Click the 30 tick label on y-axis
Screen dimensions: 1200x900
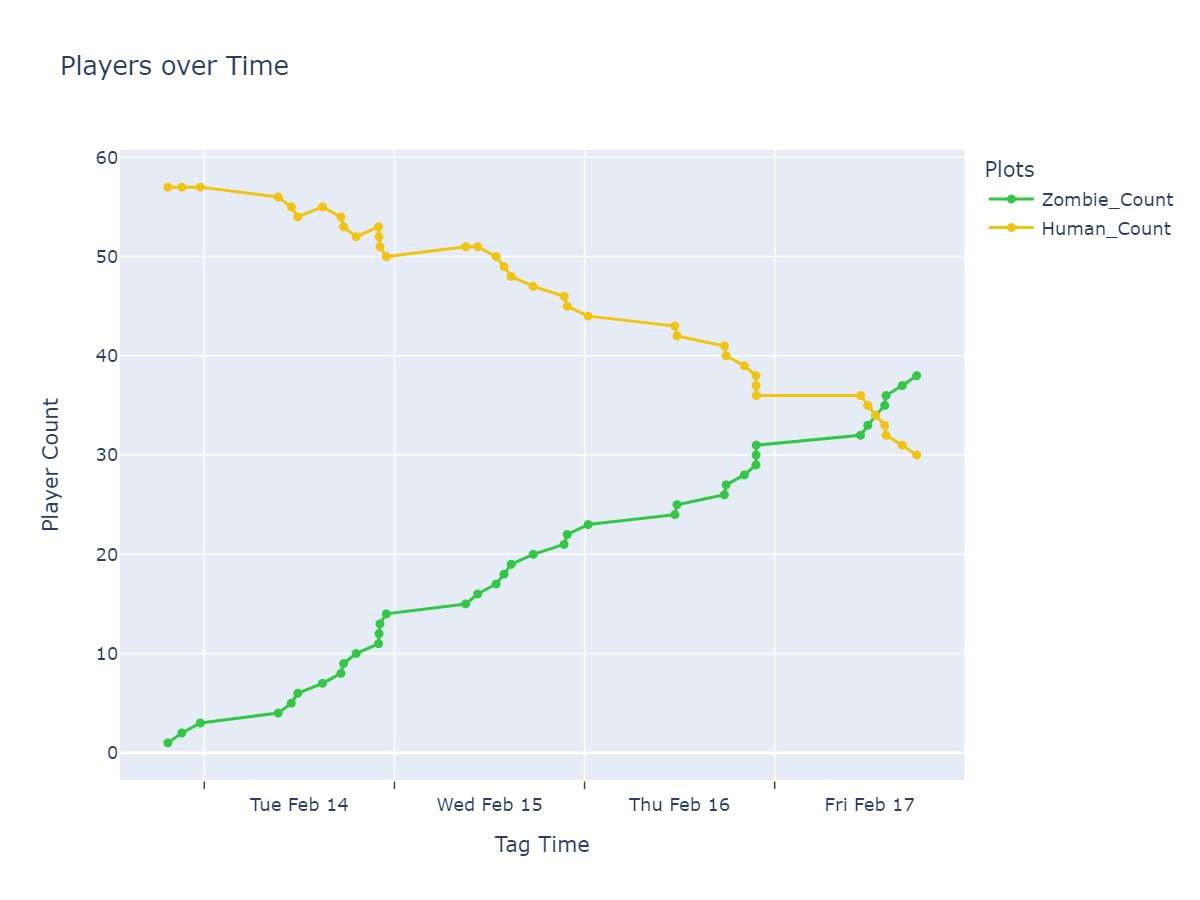point(107,455)
